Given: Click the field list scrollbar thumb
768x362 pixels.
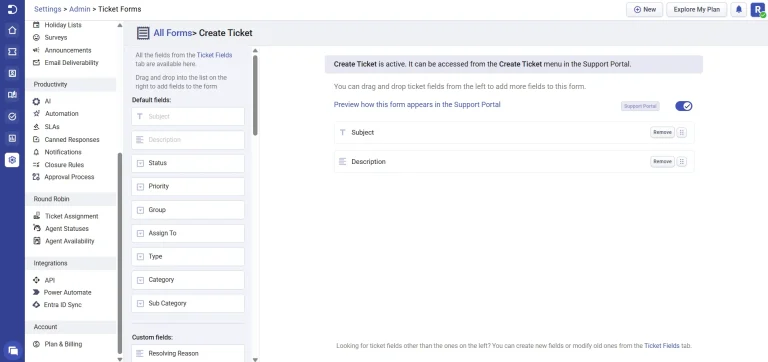Looking at the screenshot, I should (x=255, y=96).
